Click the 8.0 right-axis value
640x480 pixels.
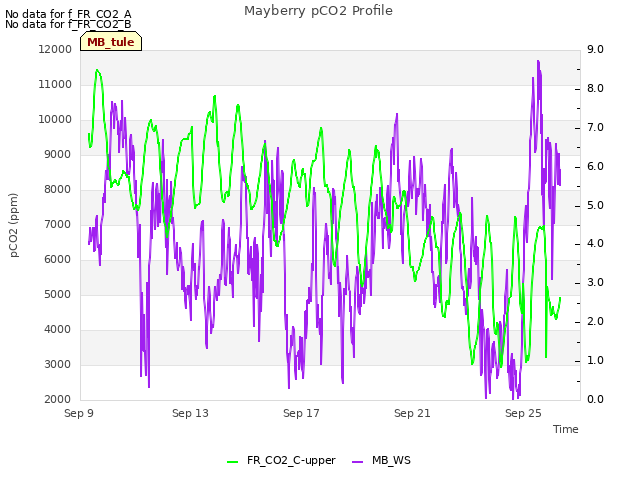(x=596, y=89)
